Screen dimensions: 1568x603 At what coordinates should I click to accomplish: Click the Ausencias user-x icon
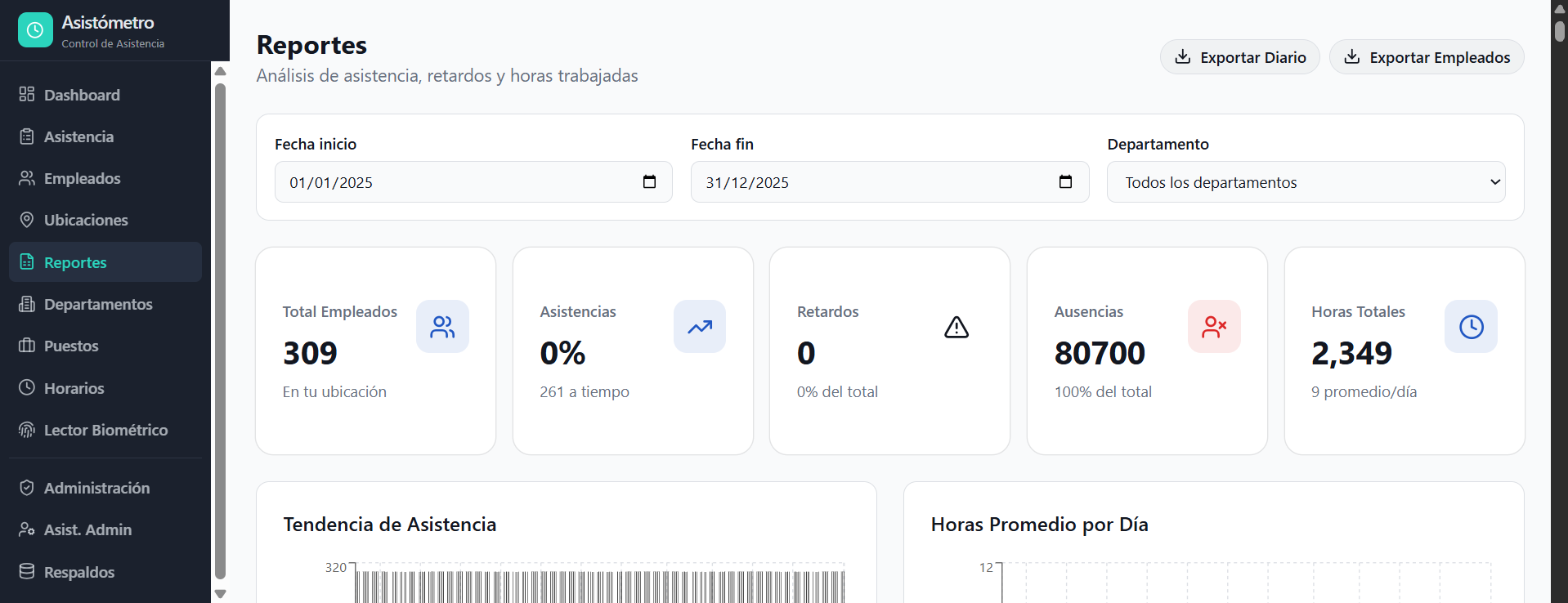pos(1214,327)
